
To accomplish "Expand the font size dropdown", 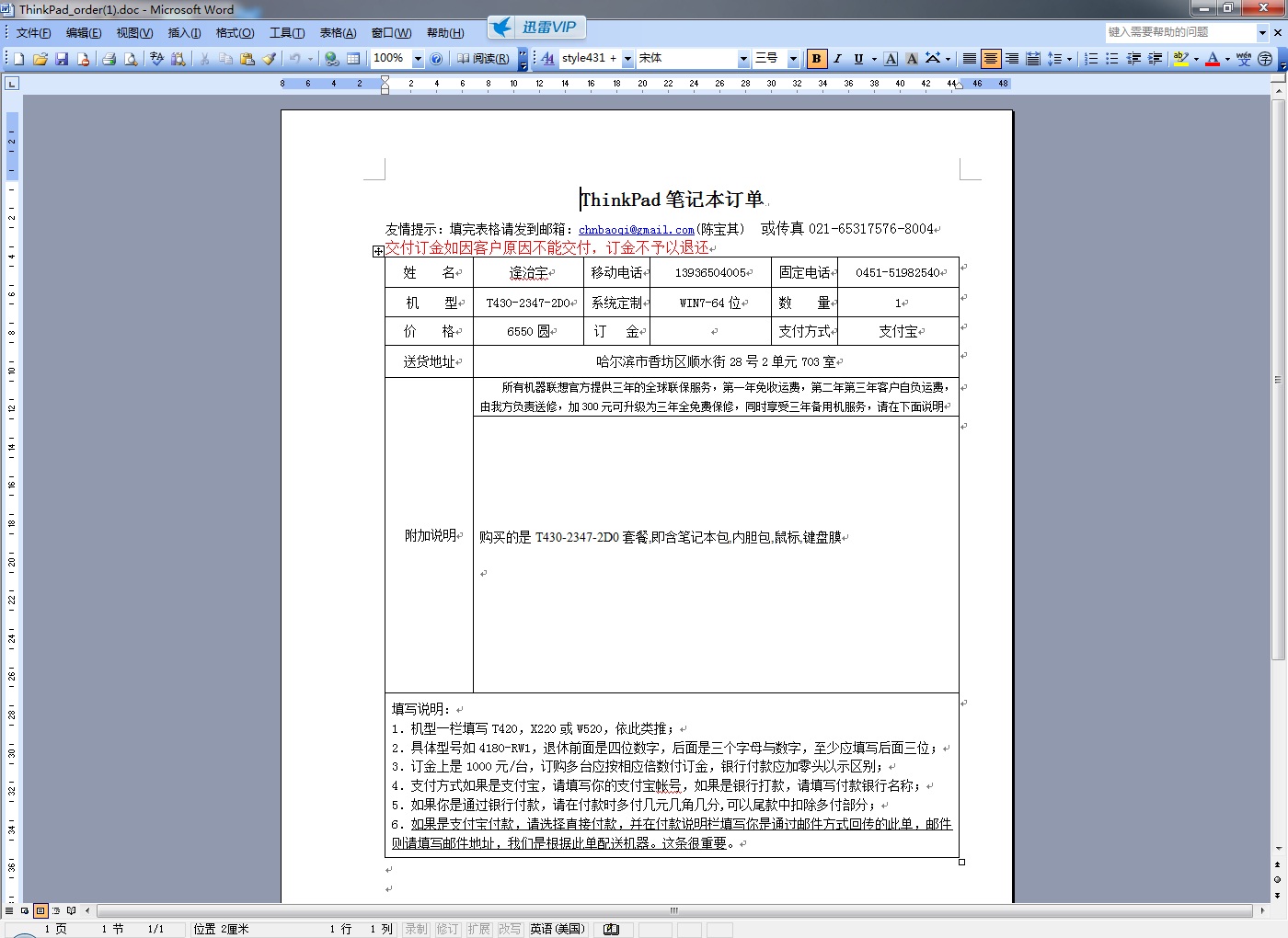I will pos(793,59).
